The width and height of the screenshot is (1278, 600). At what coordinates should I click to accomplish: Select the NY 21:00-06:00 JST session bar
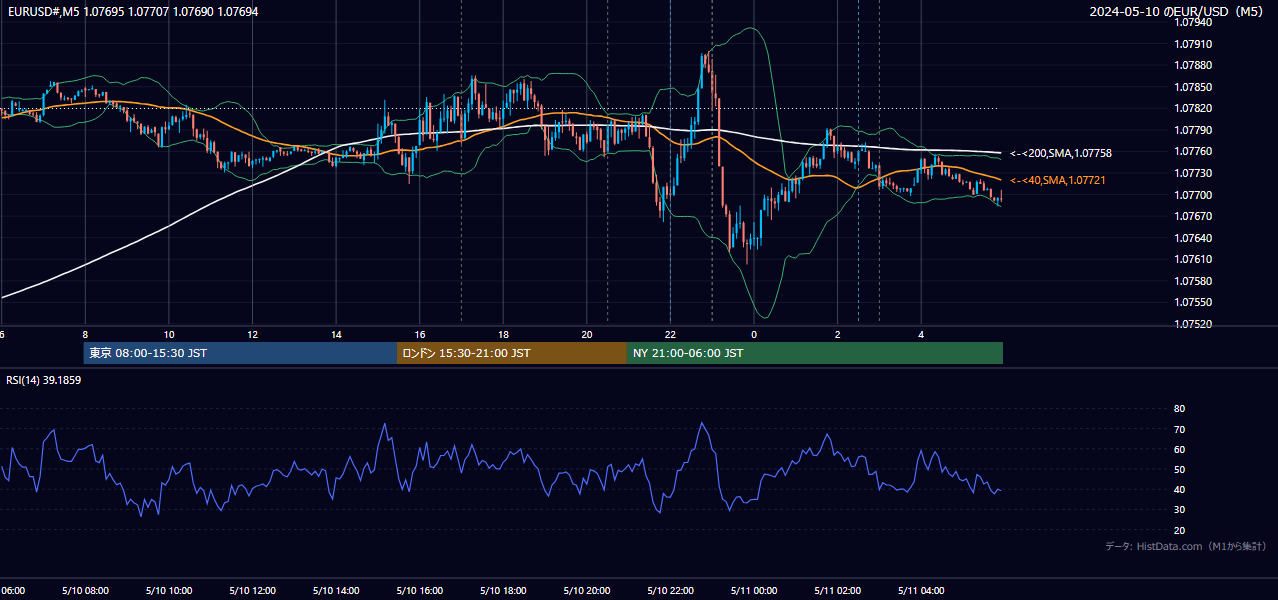(815, 353)
